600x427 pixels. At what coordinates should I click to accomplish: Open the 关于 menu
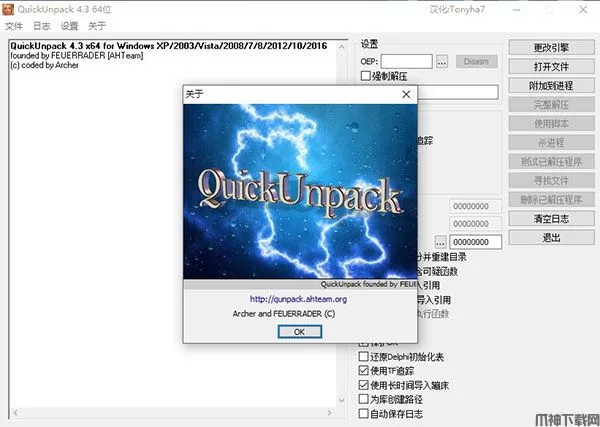coord(97,26)
